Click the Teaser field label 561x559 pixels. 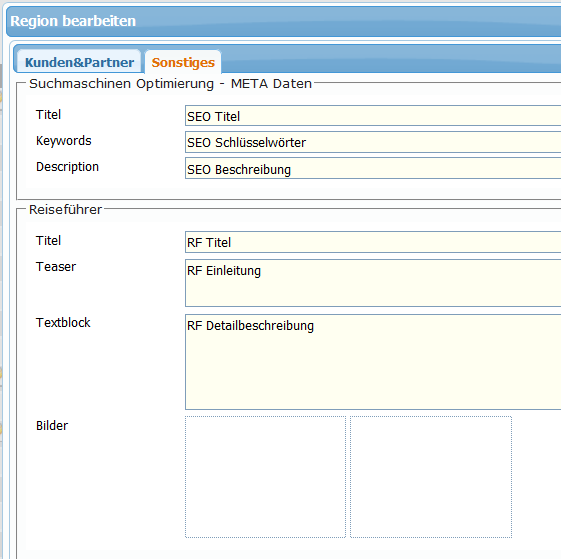[x=56, y=267]
